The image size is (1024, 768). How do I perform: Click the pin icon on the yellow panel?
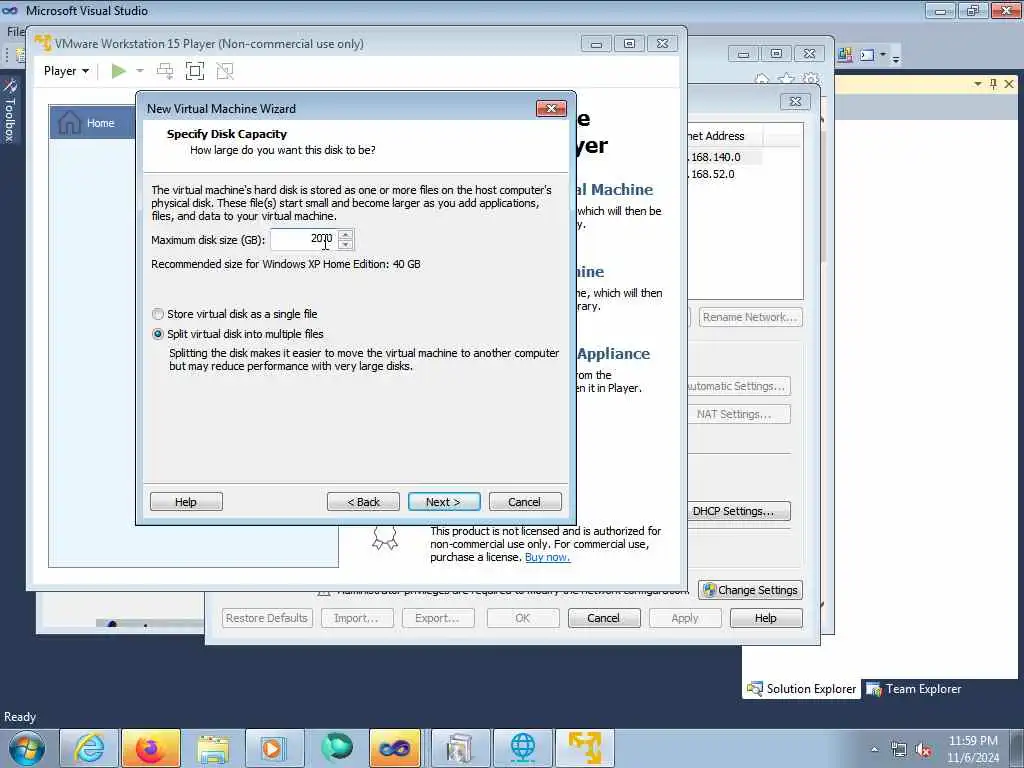click(x=993, y=84)
